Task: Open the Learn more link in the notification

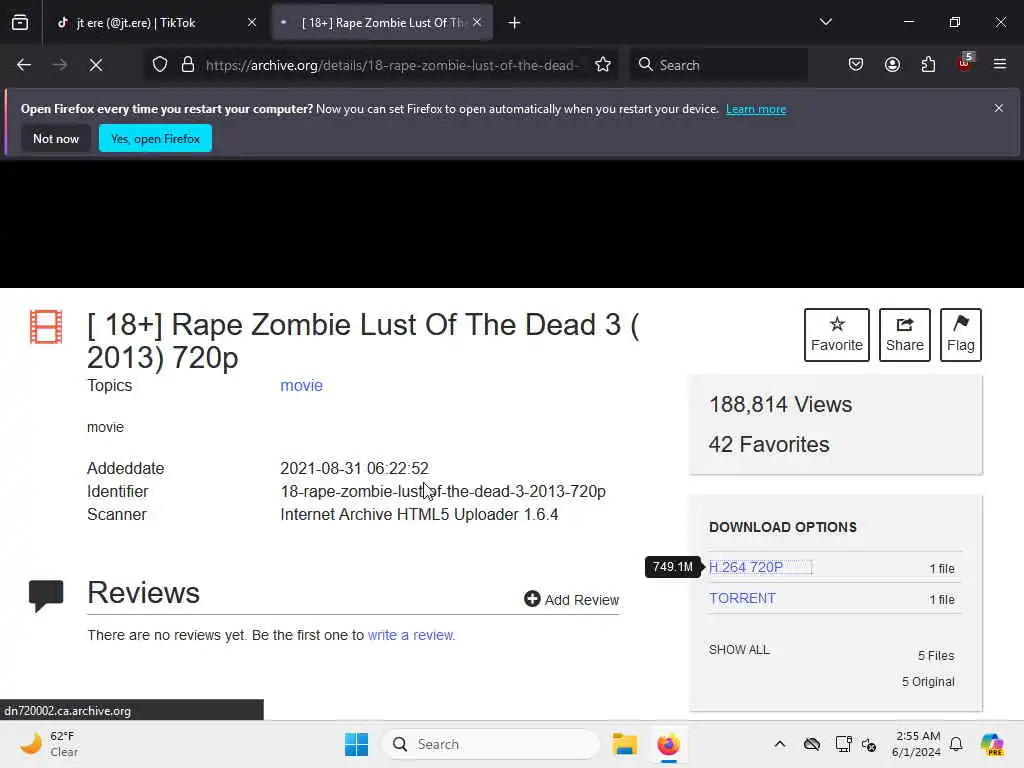Action: pos(756,109)
